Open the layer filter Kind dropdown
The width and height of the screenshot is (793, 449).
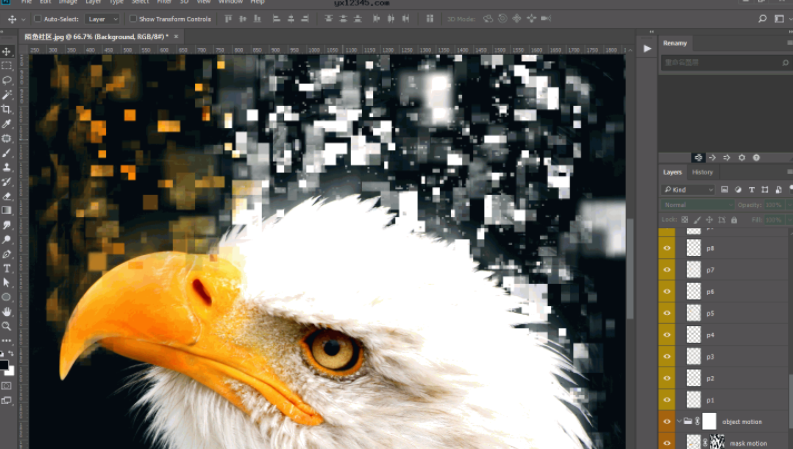[688, 190]
